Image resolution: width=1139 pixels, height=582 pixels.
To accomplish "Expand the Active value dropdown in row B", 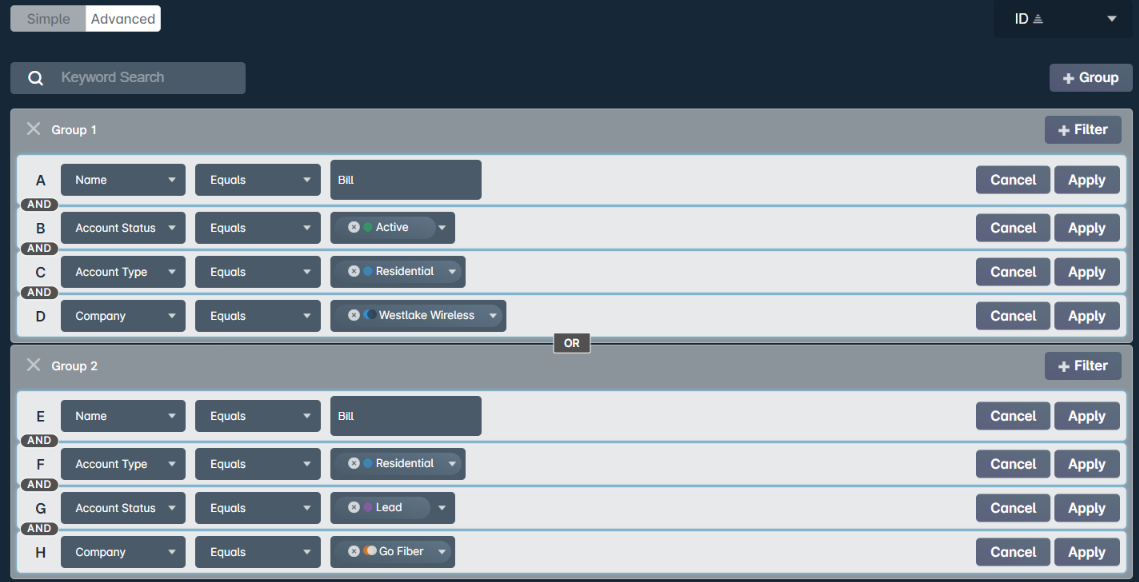I will pyautogui.click(x=442, y=228).
